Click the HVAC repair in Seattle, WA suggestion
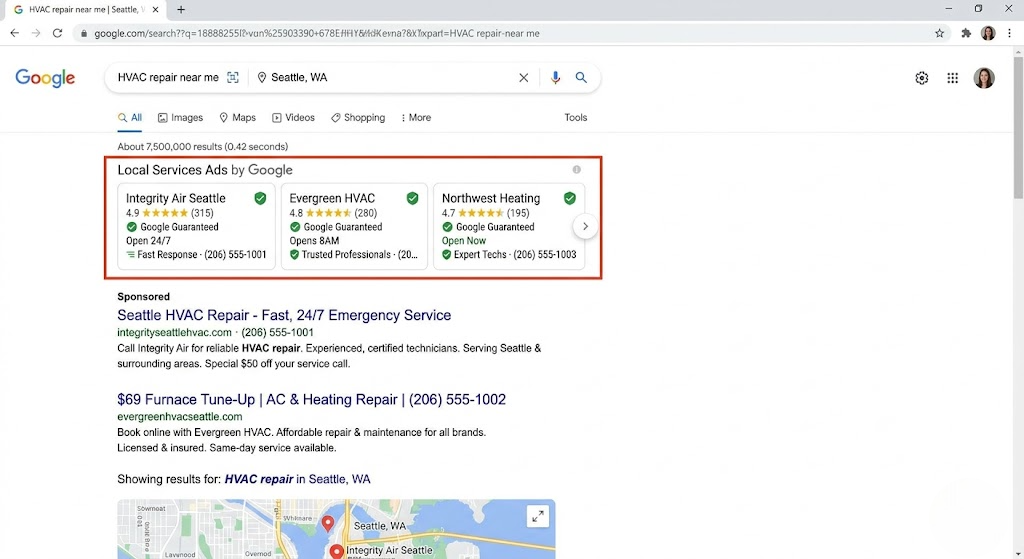Screen dimensions: 1024x559 (297, 479)
